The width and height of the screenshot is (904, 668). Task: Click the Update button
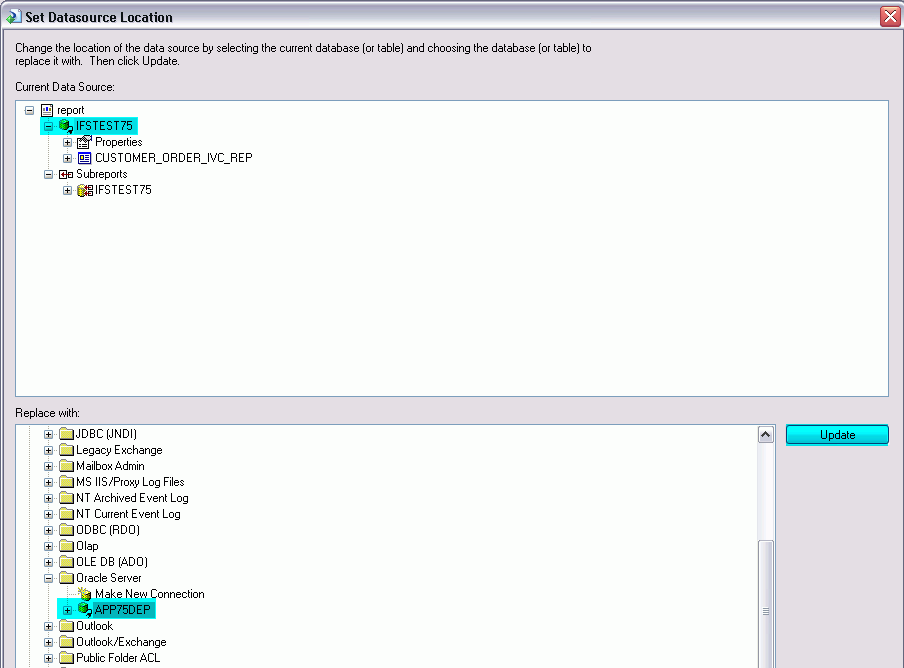[x=836, y=435]
